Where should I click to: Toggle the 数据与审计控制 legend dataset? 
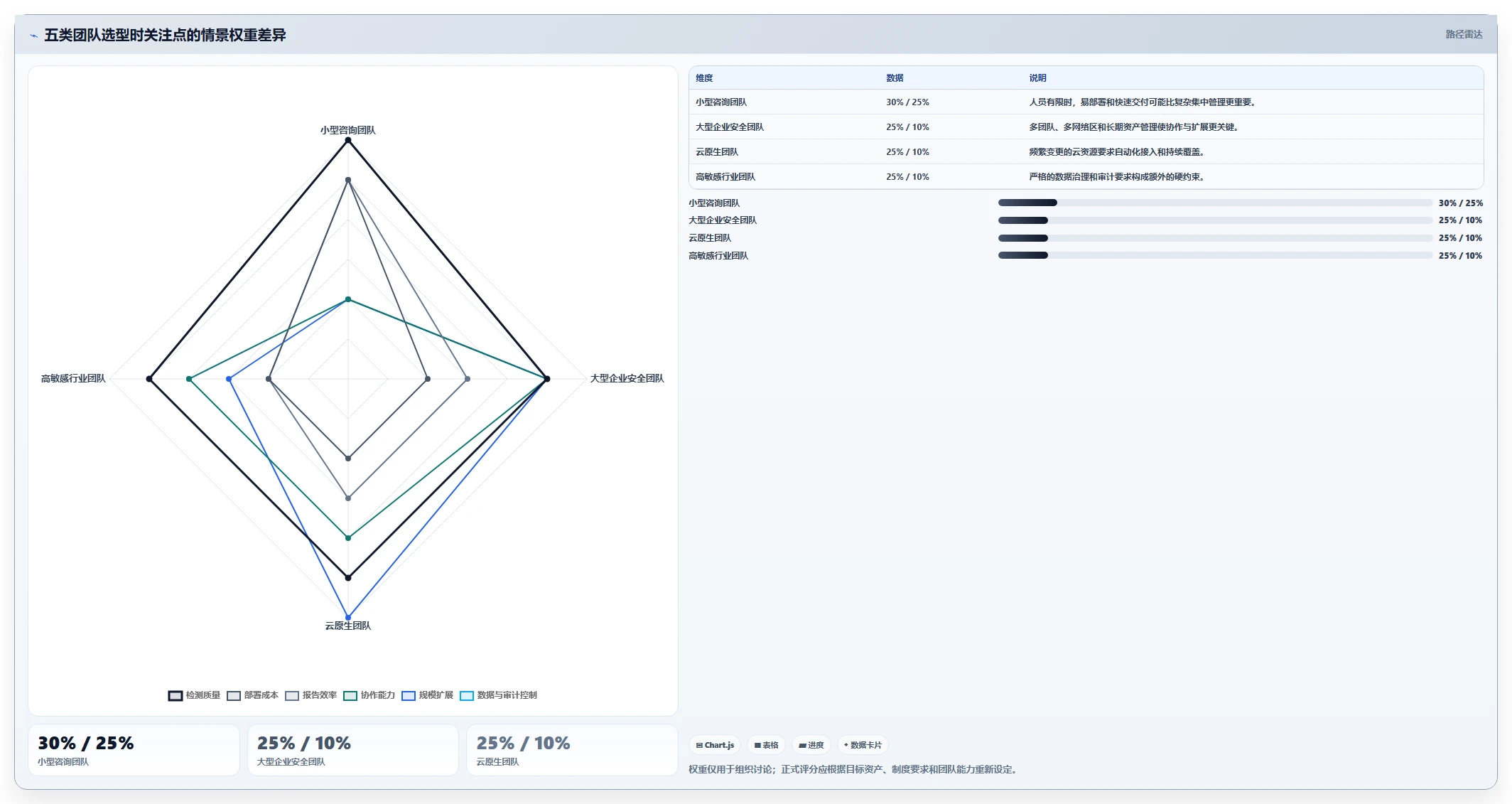coord(498,695)
